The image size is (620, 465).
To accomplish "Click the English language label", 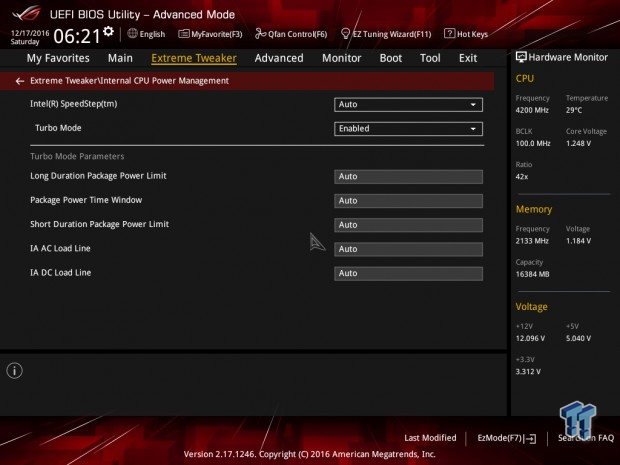I will [x=152, y=34].
